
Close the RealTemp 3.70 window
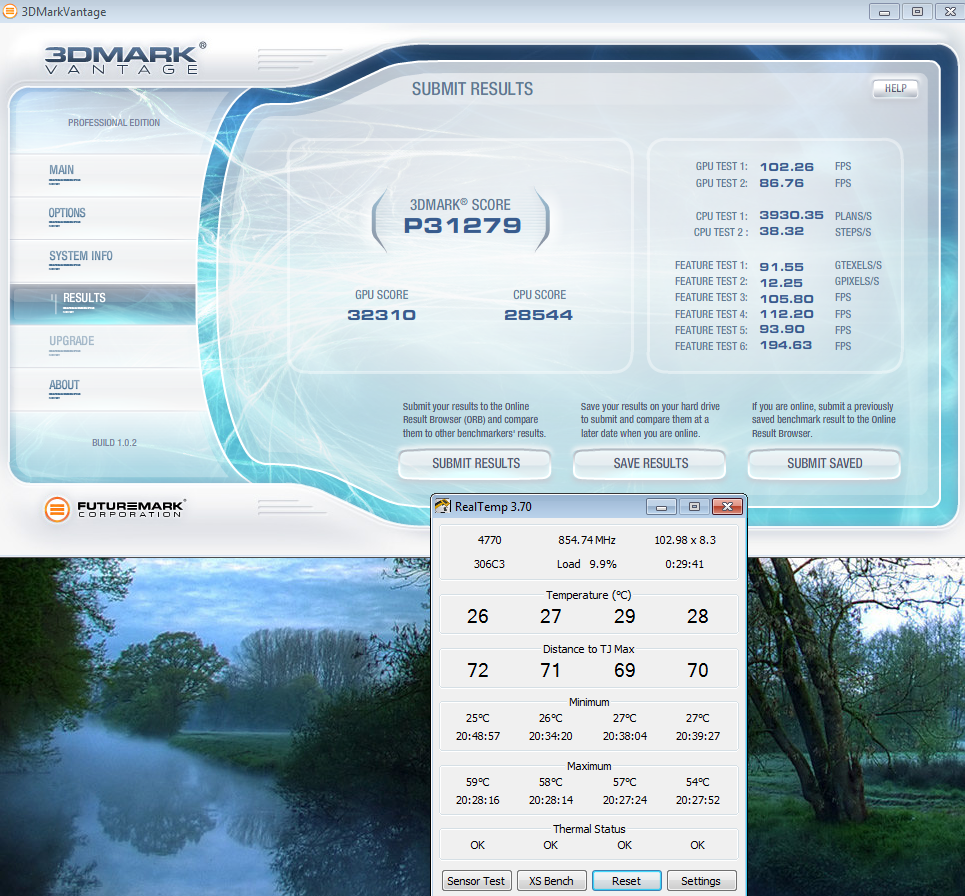coord(727,506)
